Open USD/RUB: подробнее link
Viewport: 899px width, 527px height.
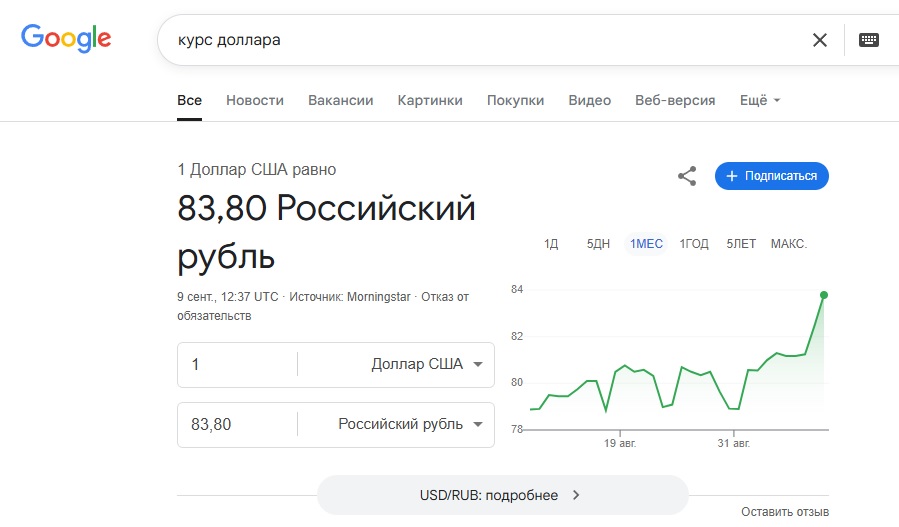502,495
